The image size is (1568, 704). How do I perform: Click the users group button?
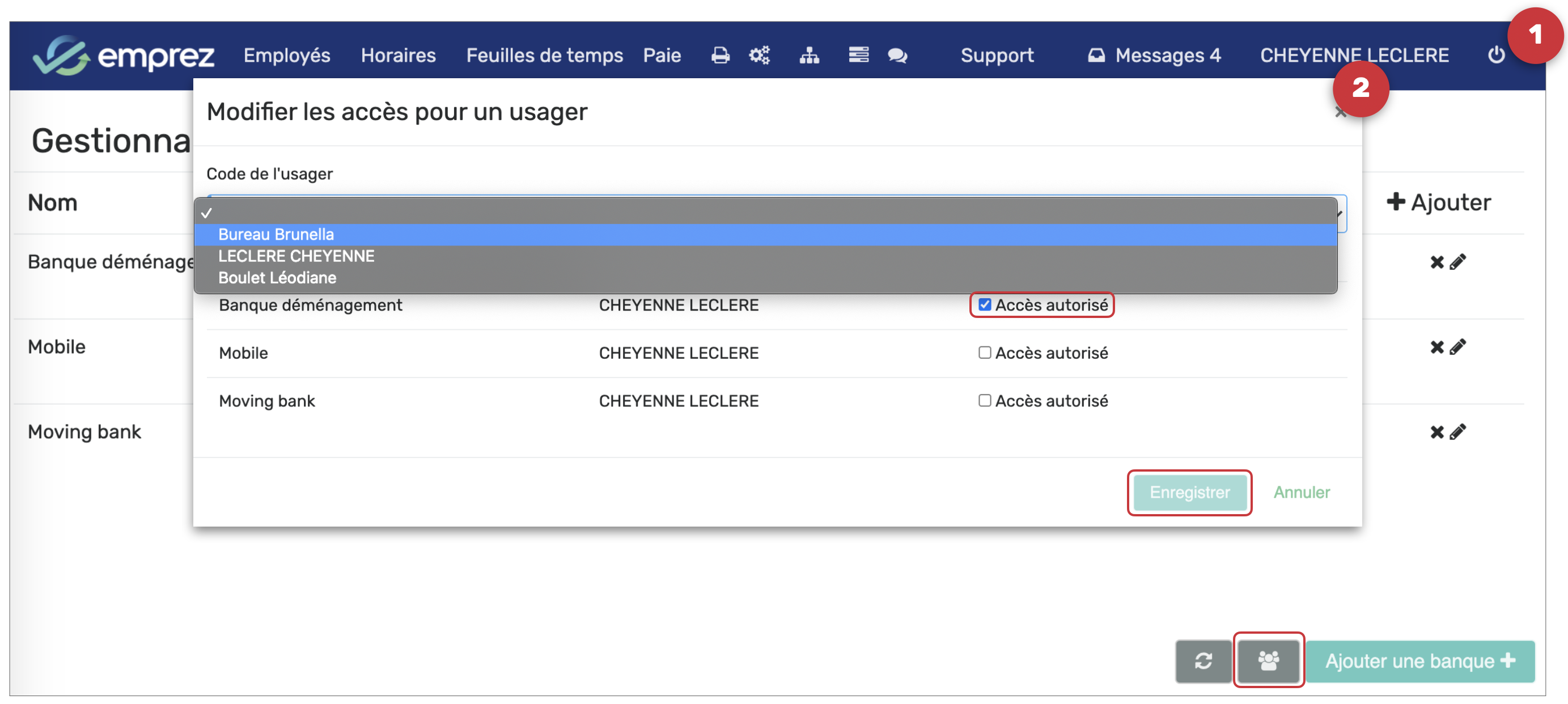coord(1269,661)
